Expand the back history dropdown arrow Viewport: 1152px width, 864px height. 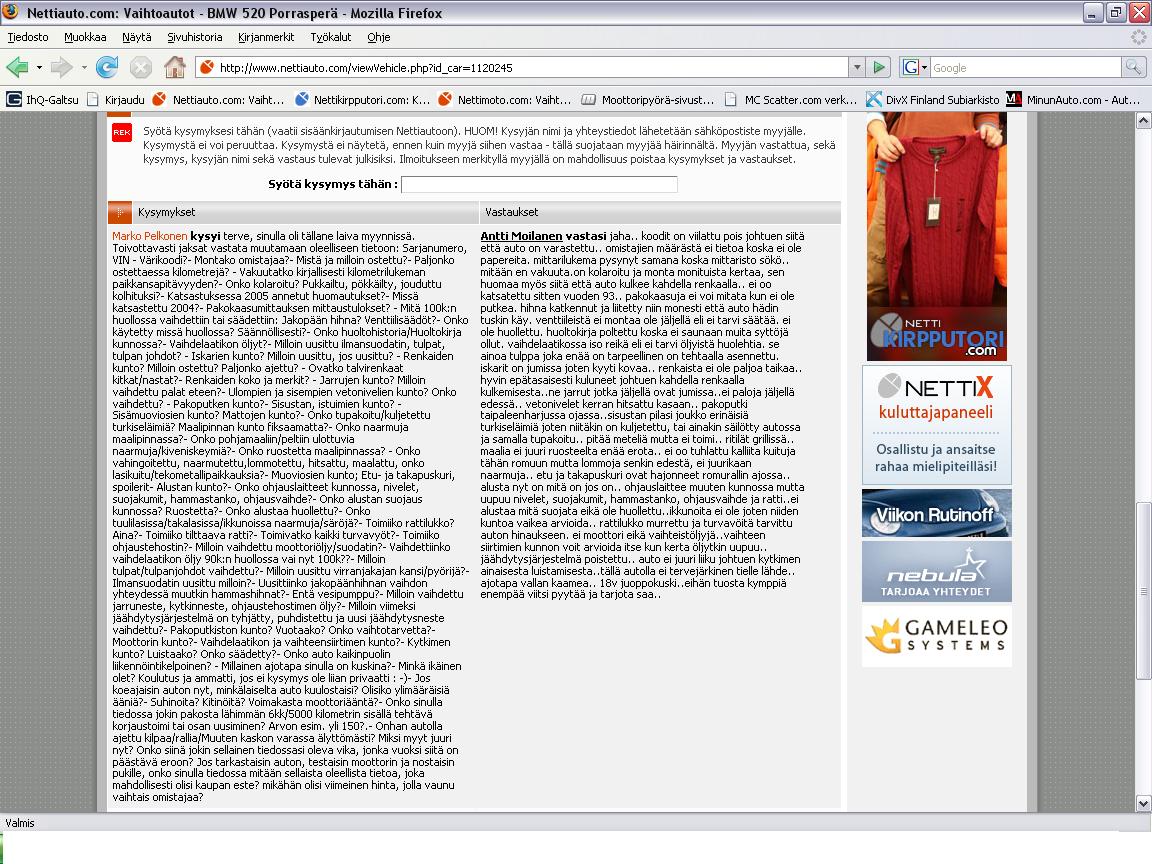coord(39,68)
